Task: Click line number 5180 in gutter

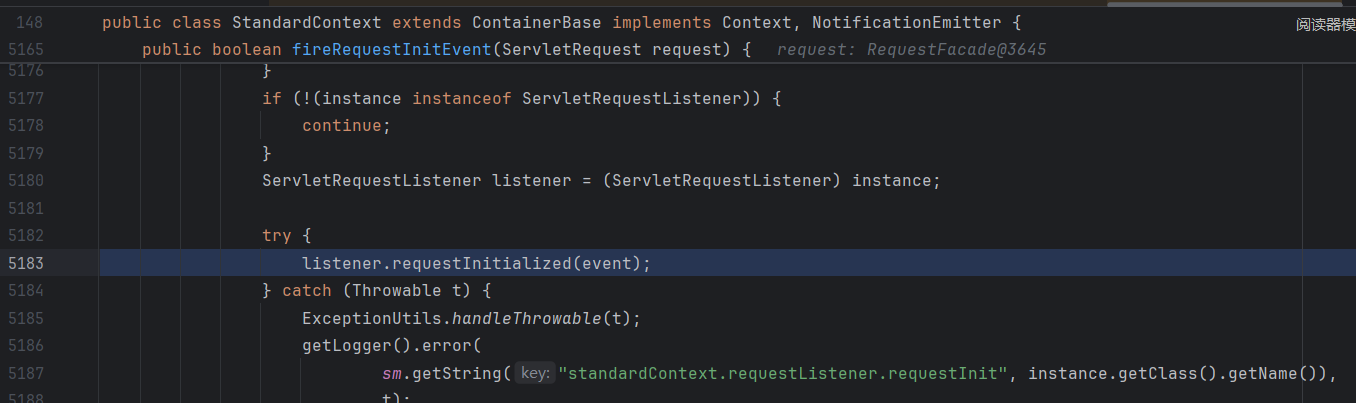Action: [x=27, y=181]
